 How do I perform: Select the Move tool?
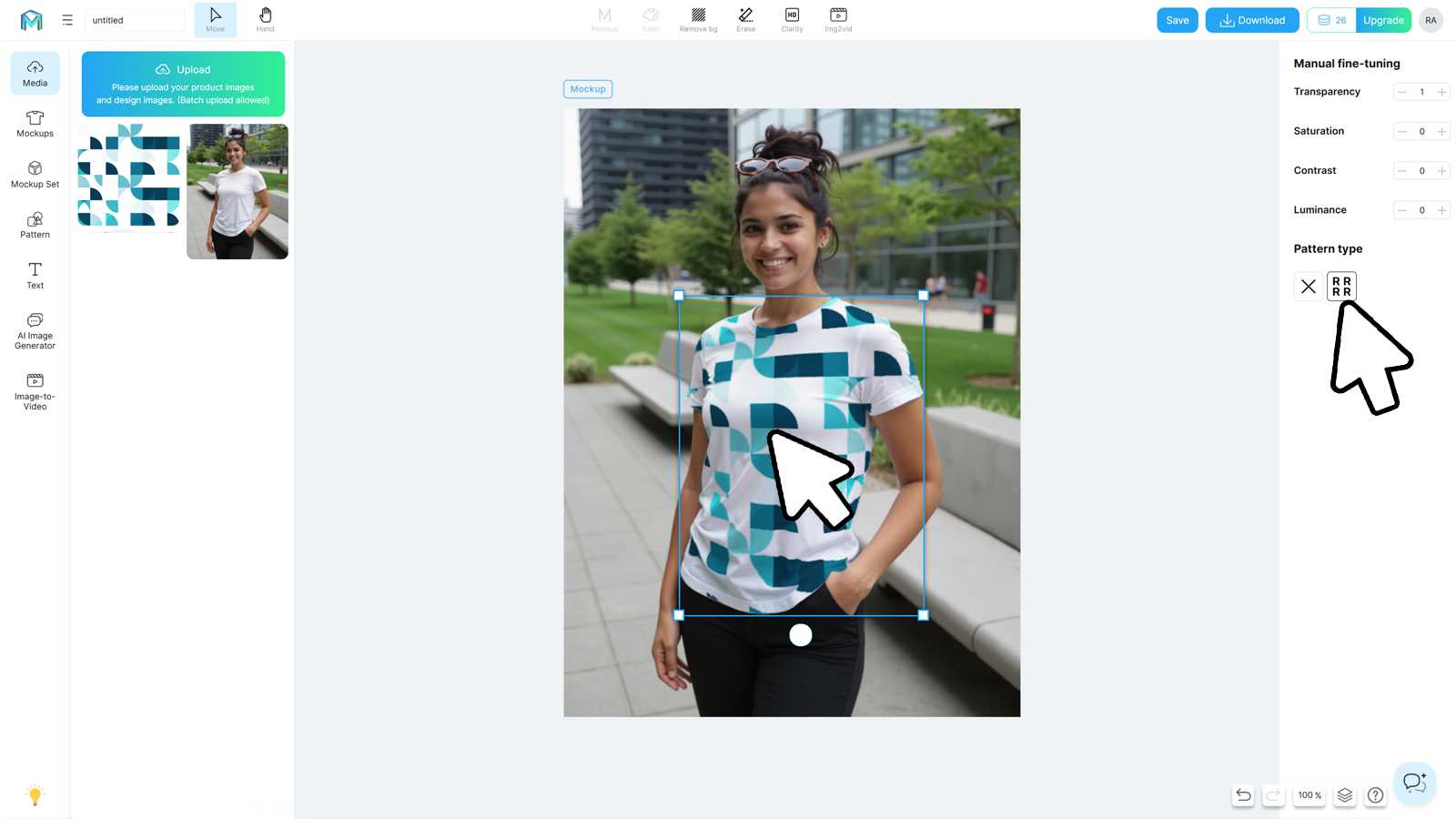coord(216,20)
